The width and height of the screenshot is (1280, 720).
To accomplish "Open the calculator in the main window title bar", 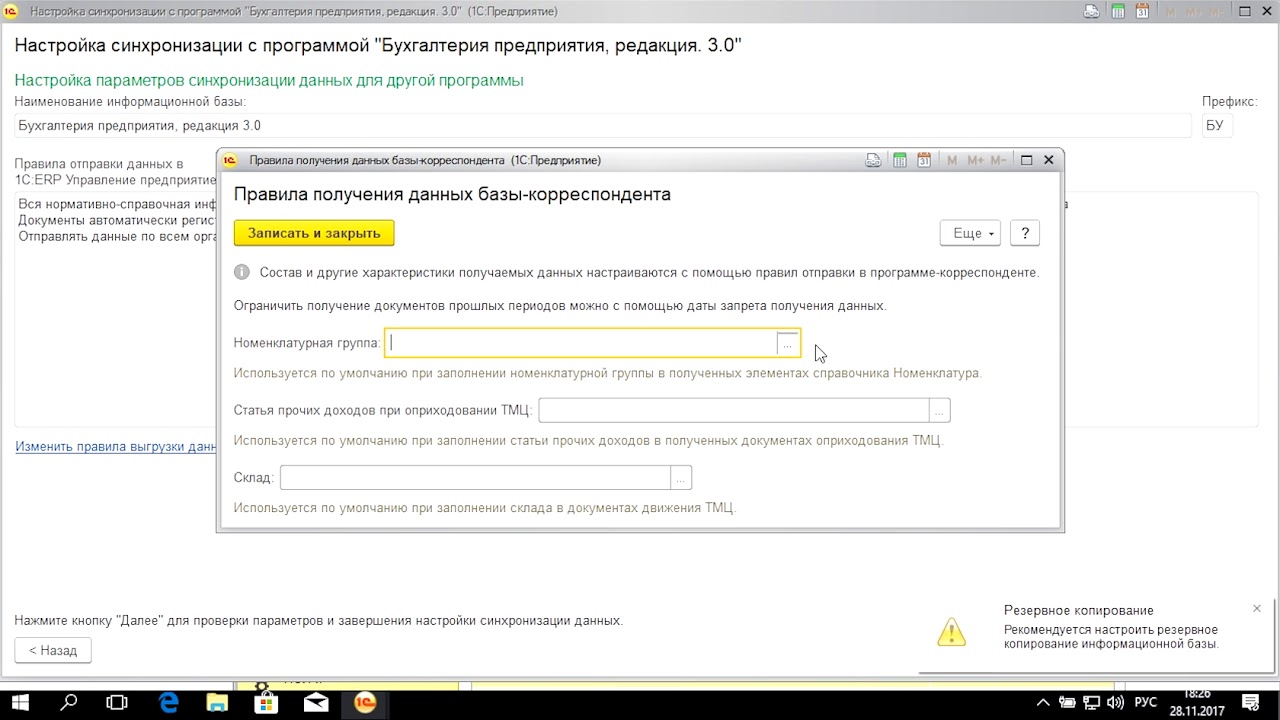I will pyautogui.click(x=1118, y=12).
